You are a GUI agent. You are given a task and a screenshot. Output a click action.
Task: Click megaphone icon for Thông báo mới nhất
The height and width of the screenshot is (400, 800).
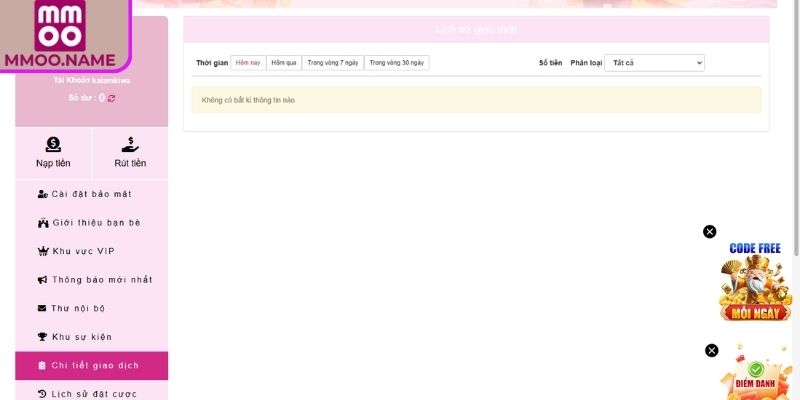[x=42, y=280]
